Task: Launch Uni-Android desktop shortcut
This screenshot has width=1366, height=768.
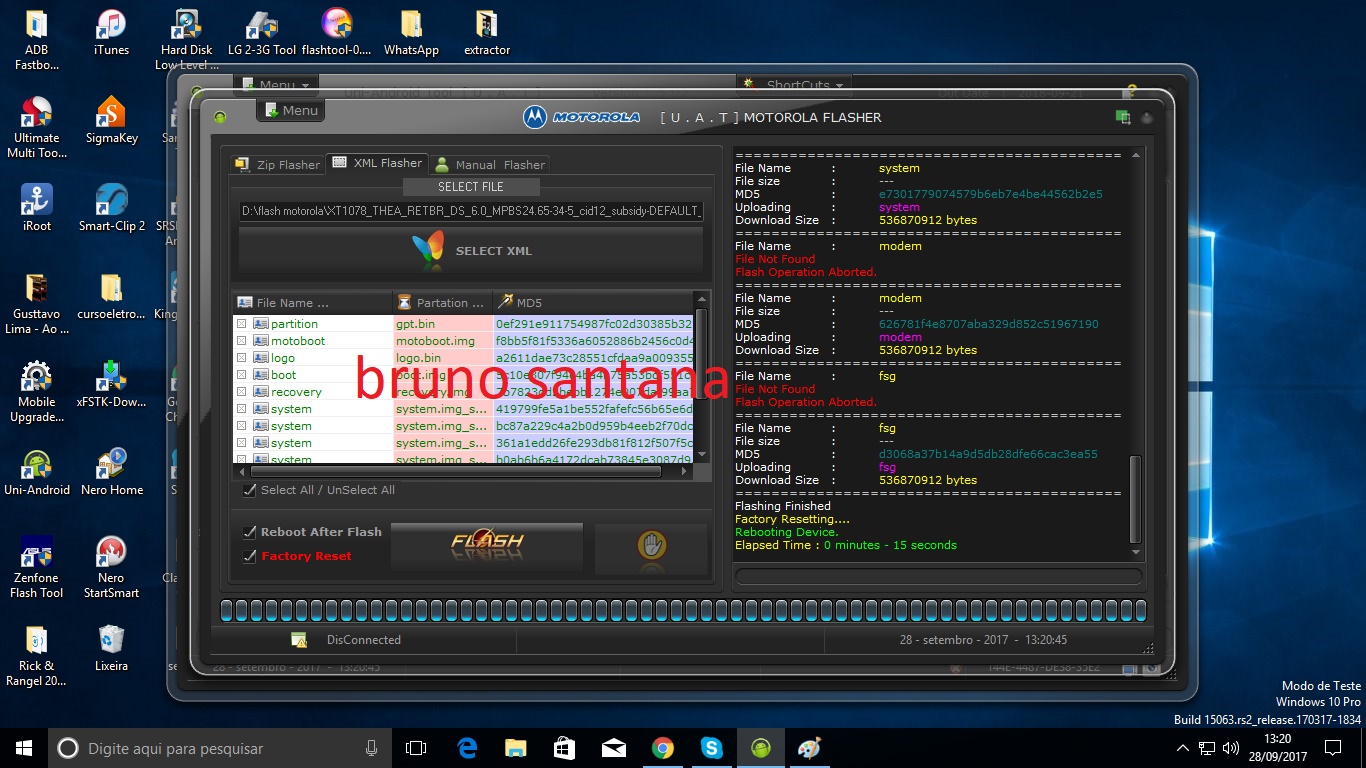Action: [36, 472]
